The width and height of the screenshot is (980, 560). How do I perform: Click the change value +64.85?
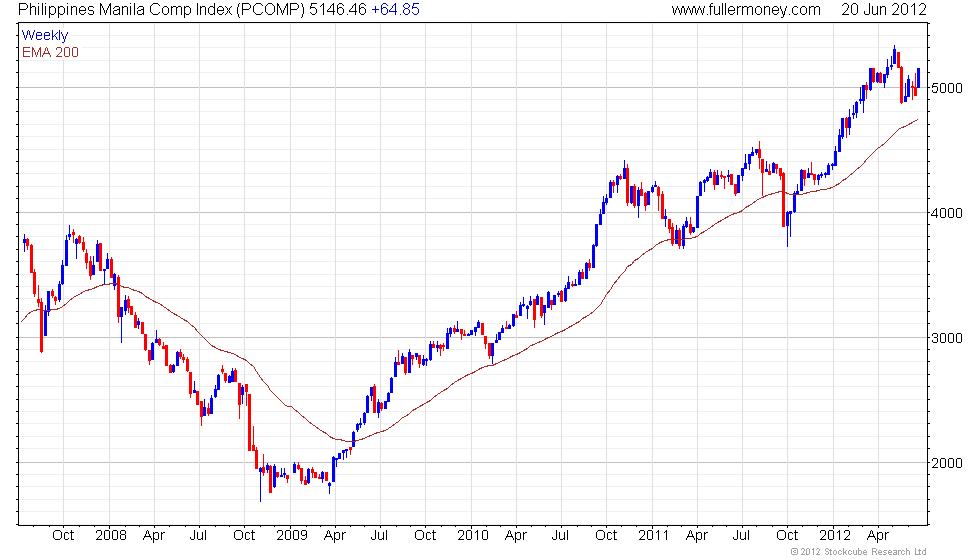pos(396,10)
